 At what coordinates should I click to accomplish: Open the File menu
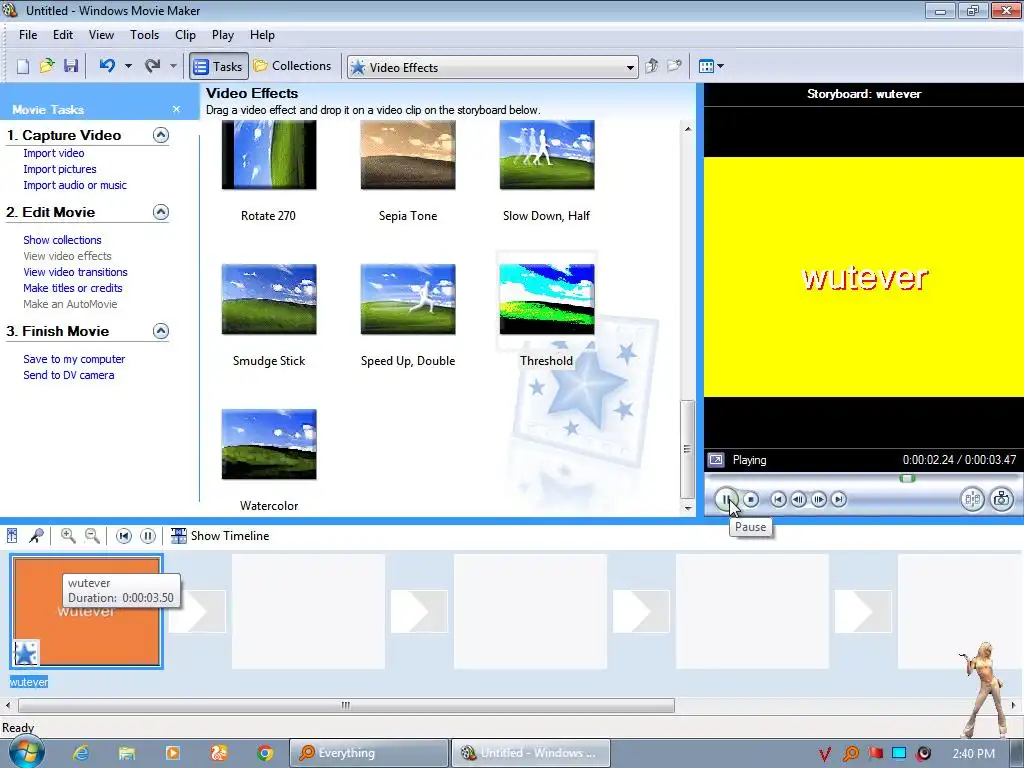[x=28, y=35]
